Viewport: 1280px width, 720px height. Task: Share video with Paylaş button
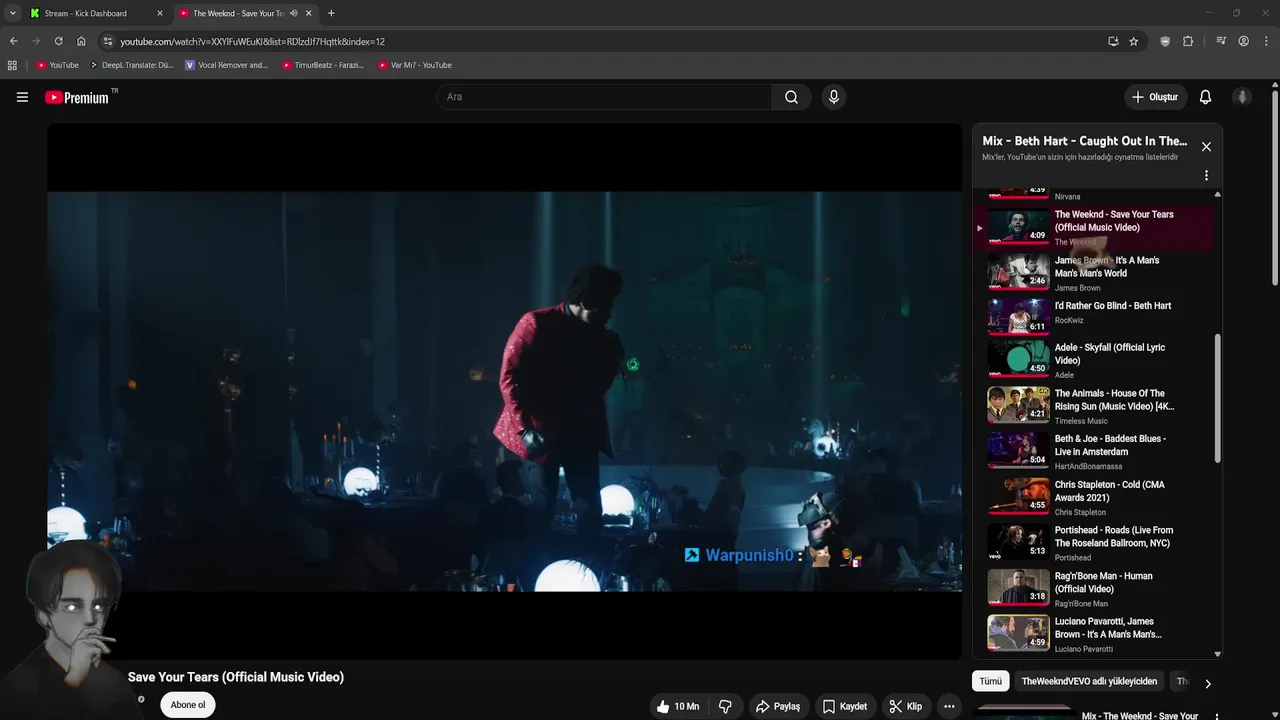click(777, 706)
